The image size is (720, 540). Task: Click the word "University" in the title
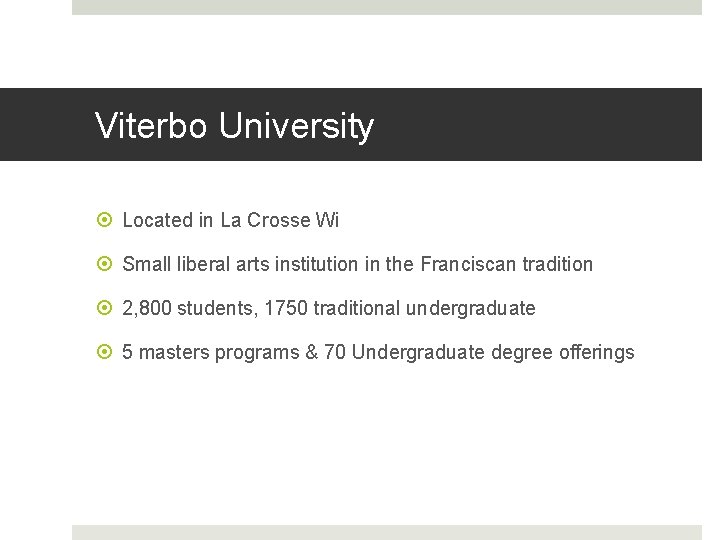[296, 126]
